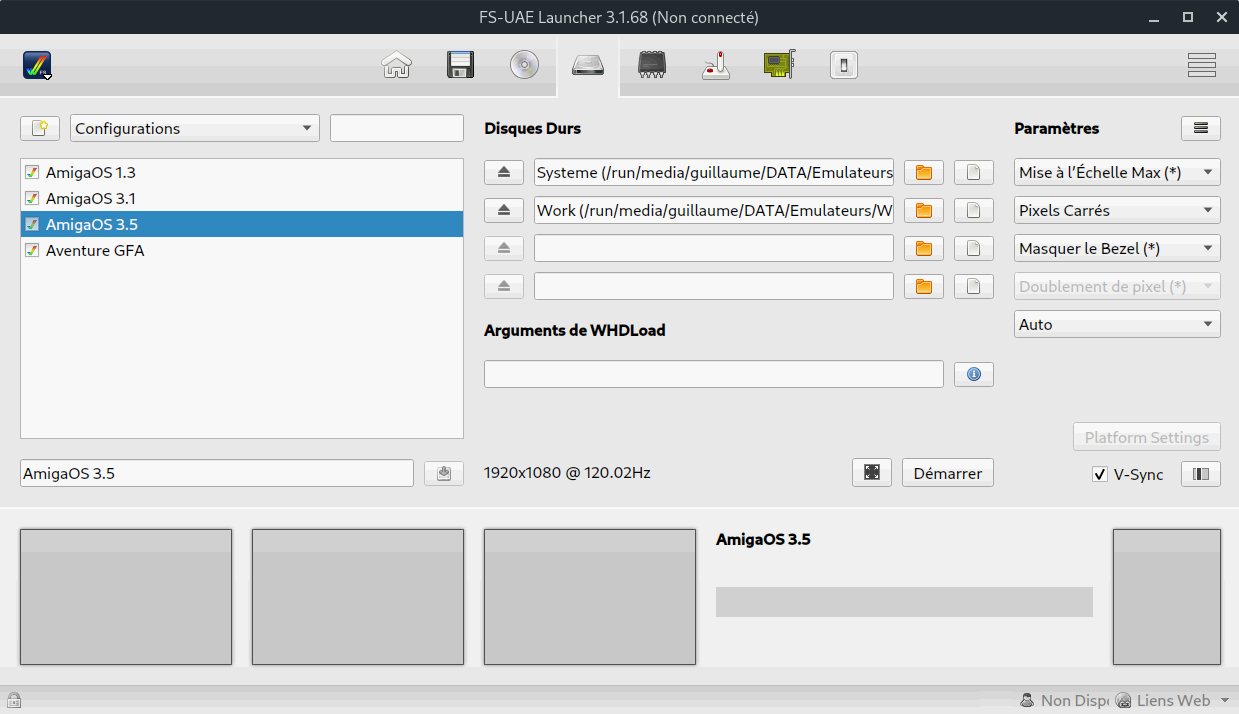The image size is (1239, 714).
Task: Browse file for Systeme hard drive
Action: [x=974, y=172]
